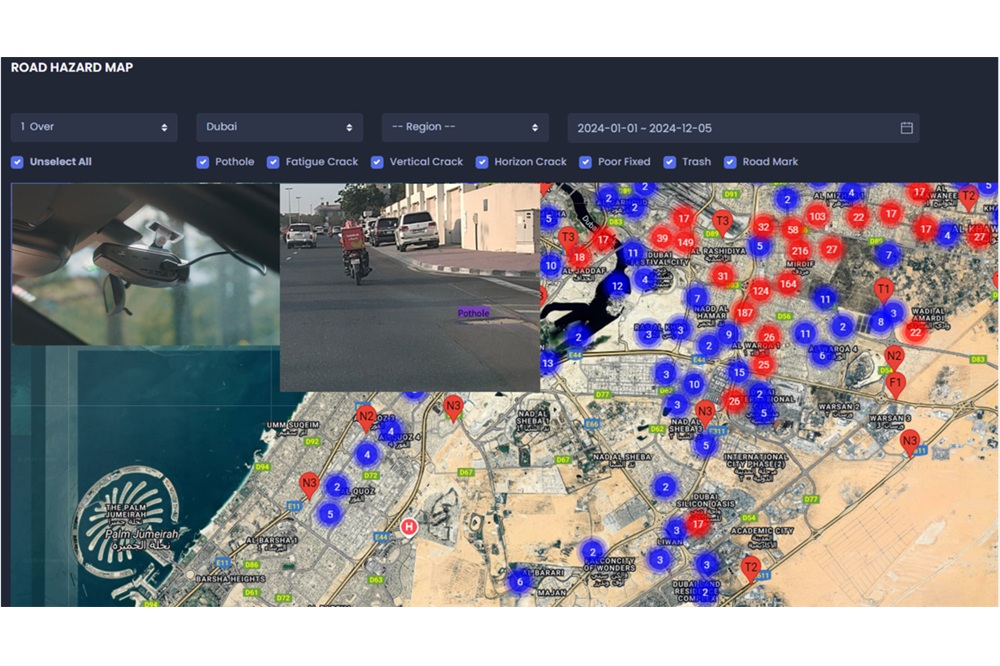The width and height of the screenshot is (1000, 666).
Task: Expand the red cluster labeled 187
Action: pyautogui.click(x=743, y=312)
